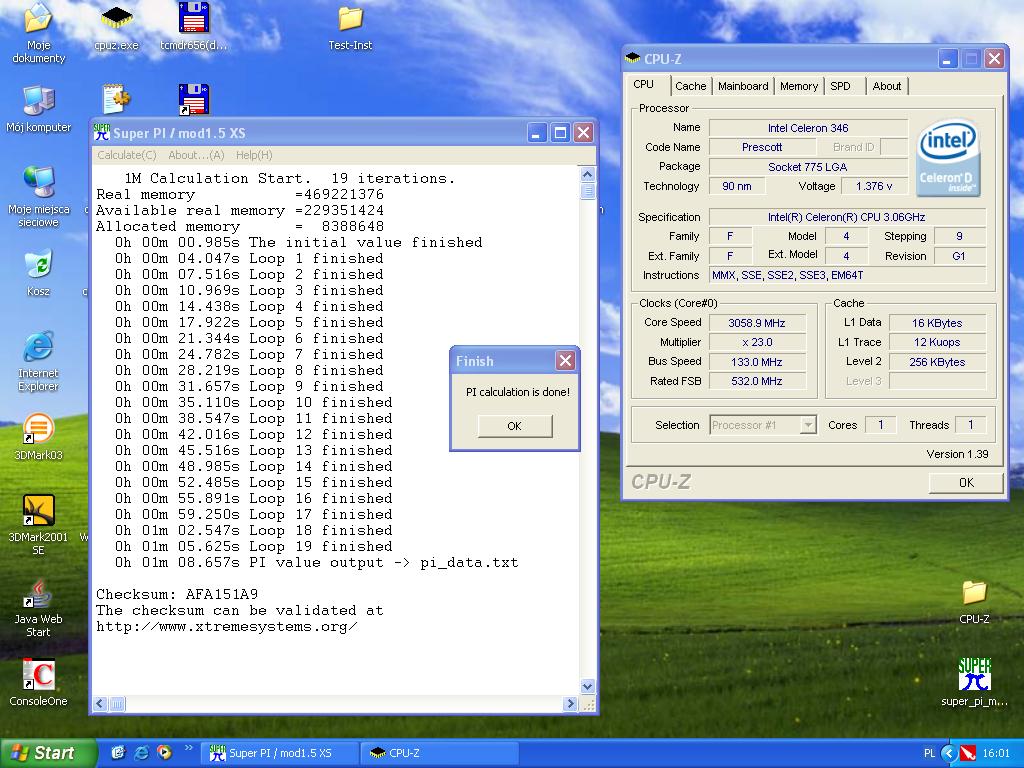Screen dimensions: 1024x768
Task: Click red antivirus tray icon
Action: point(968,753)
